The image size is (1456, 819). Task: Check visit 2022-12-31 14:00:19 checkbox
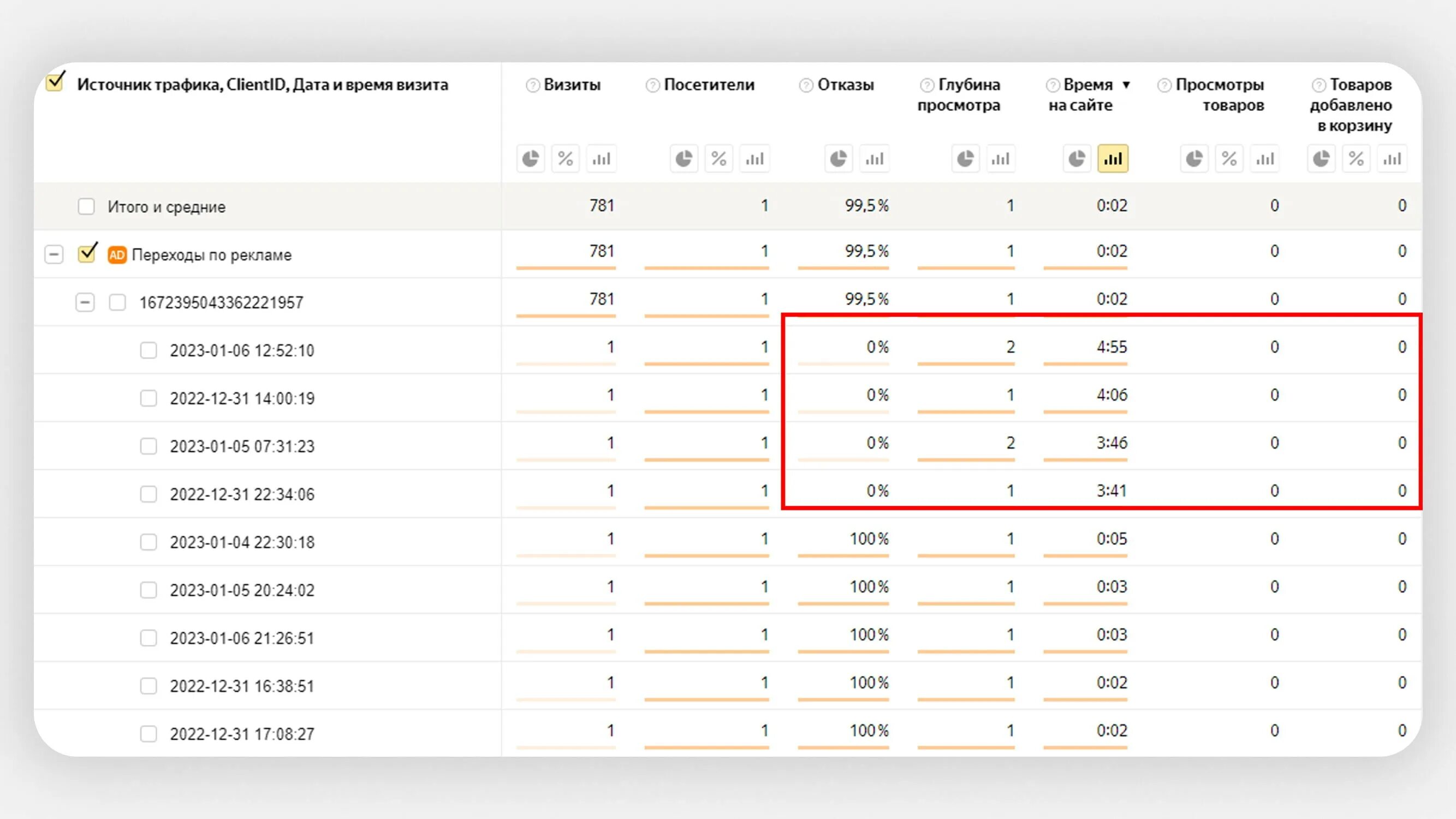click(x=148, y=399)
